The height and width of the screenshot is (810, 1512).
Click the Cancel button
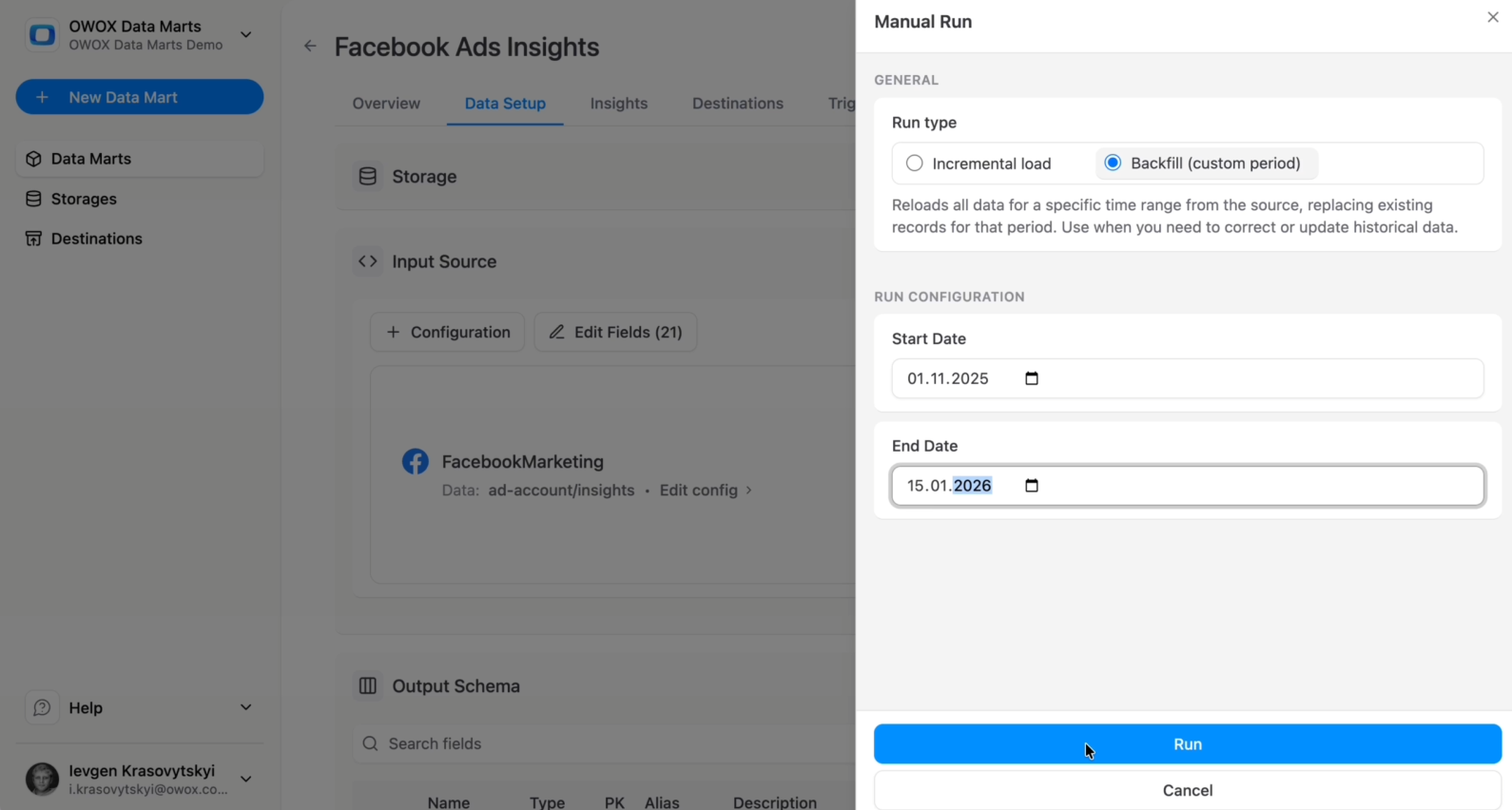tap(1188, 790)
